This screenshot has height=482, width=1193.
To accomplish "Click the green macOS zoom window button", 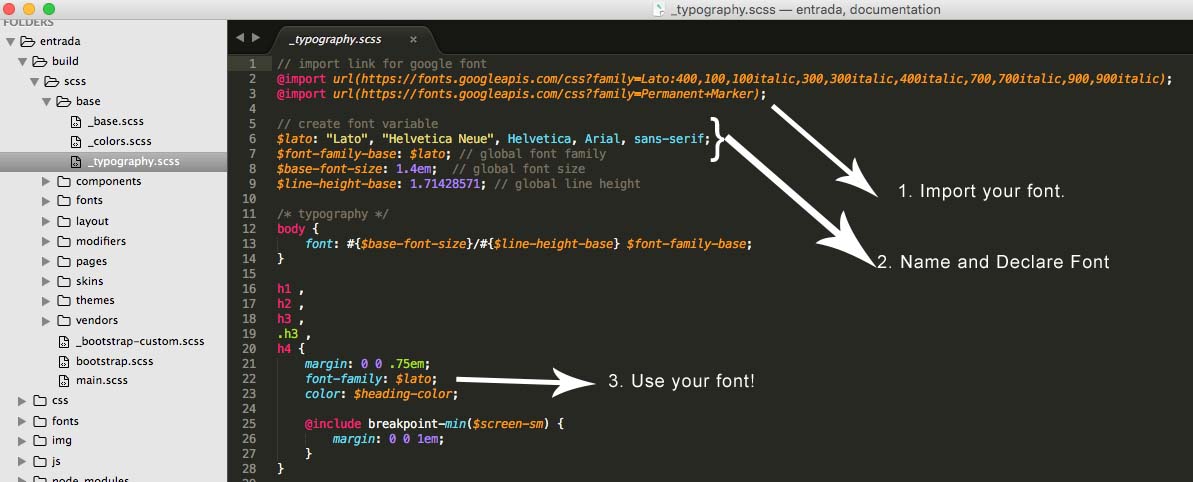I will coord(49,8).
